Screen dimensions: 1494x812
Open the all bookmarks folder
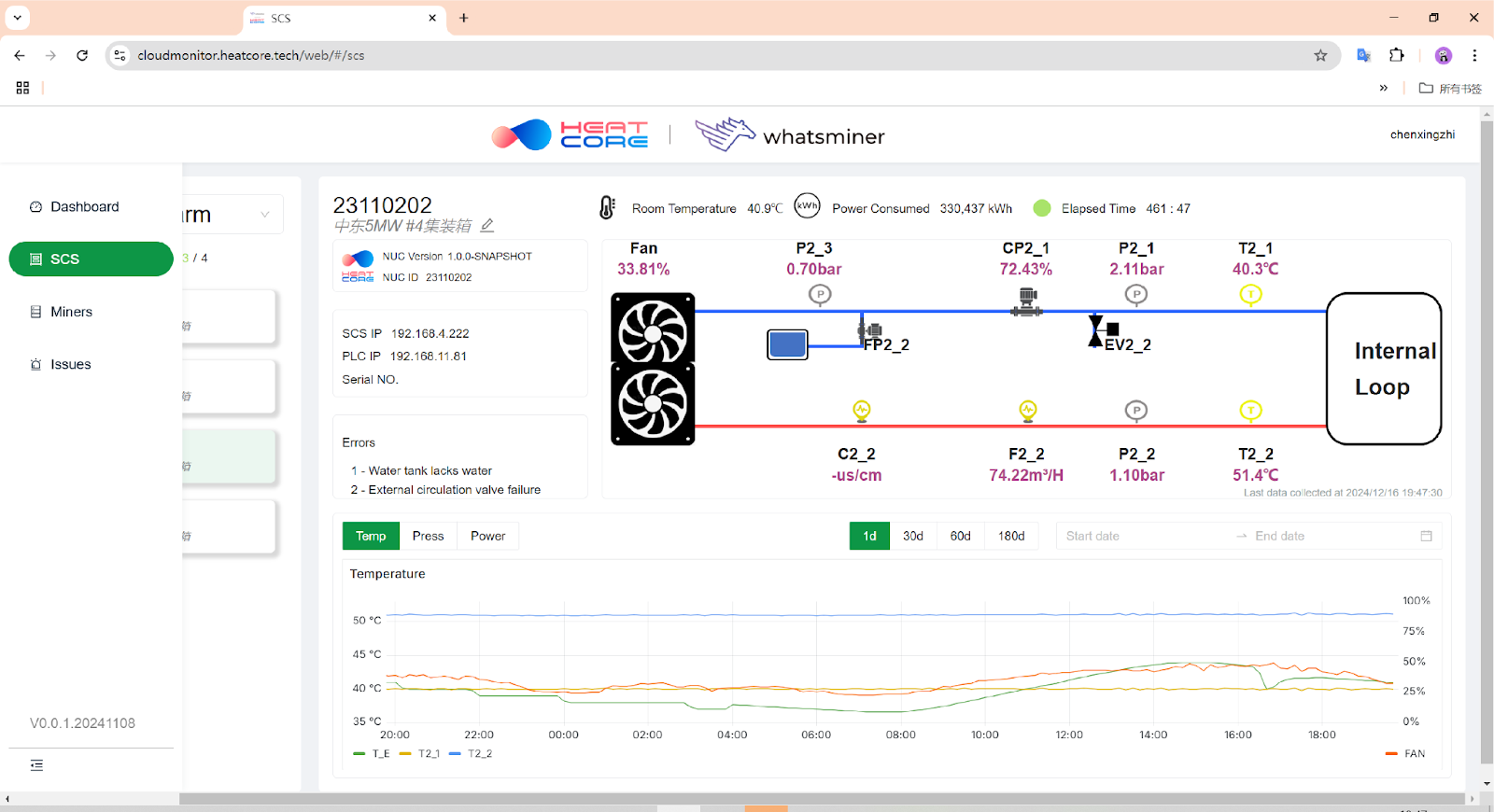coord(1450,89)
